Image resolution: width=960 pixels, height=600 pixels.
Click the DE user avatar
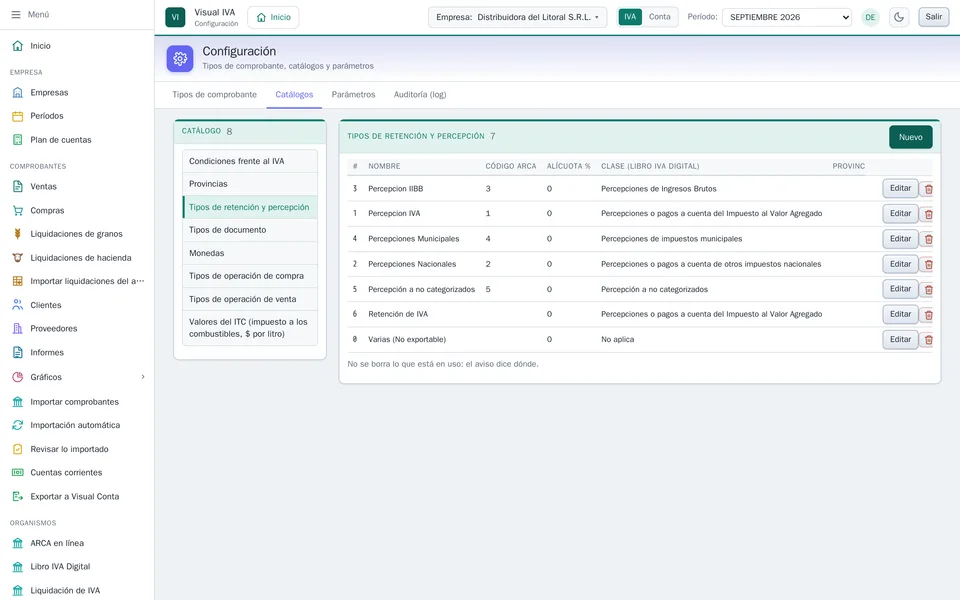pos(870,17)
